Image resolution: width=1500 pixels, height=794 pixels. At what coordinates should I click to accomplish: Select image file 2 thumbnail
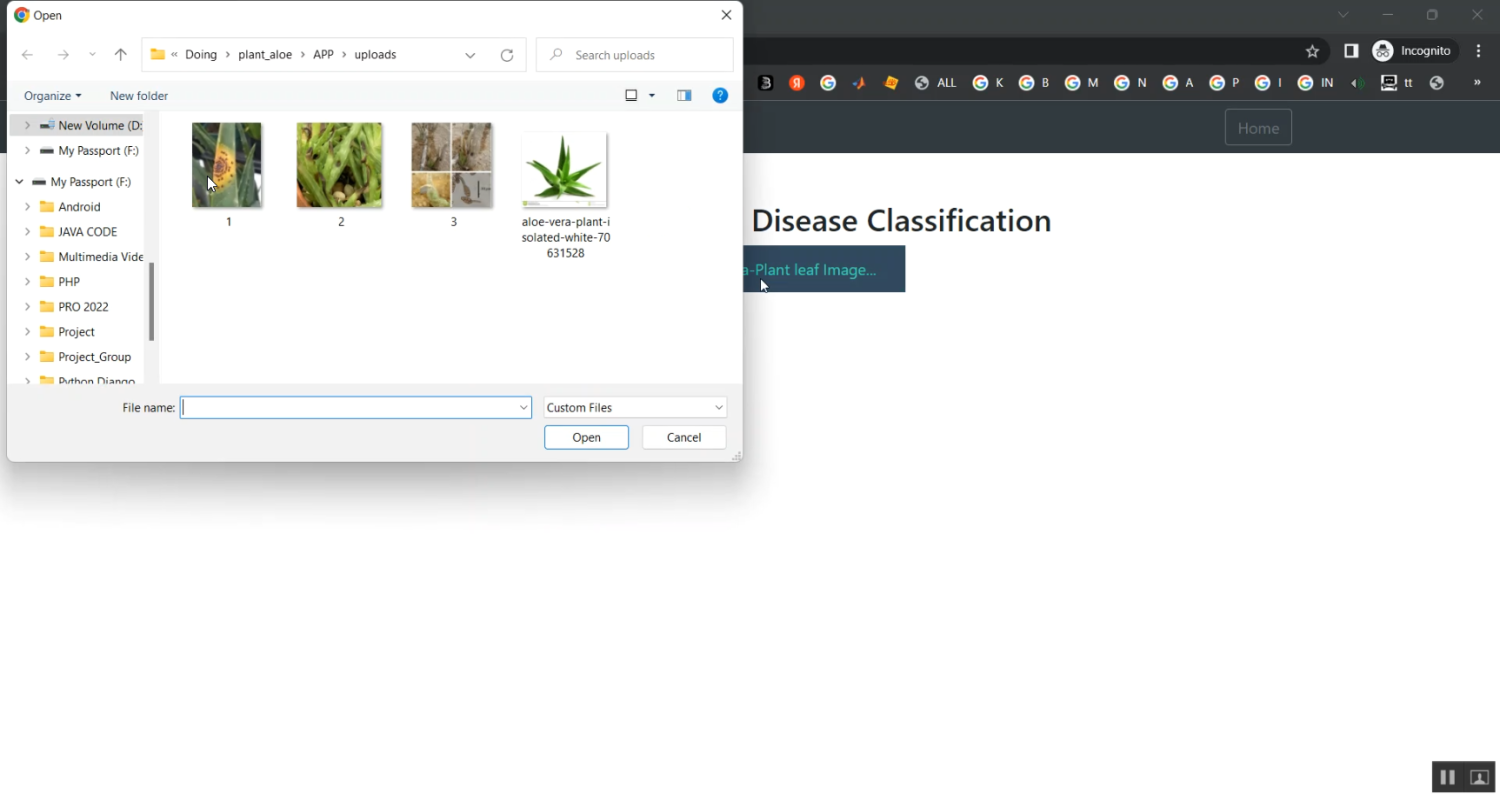pos(340,165)
